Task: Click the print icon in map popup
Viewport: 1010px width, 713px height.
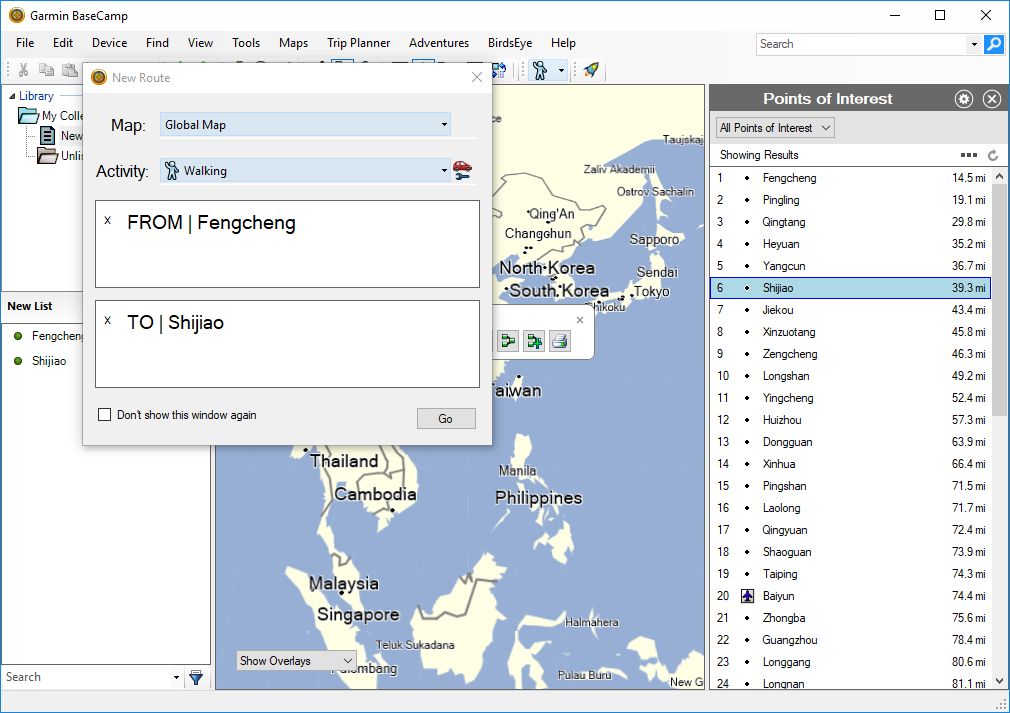Action: [560, 341]
